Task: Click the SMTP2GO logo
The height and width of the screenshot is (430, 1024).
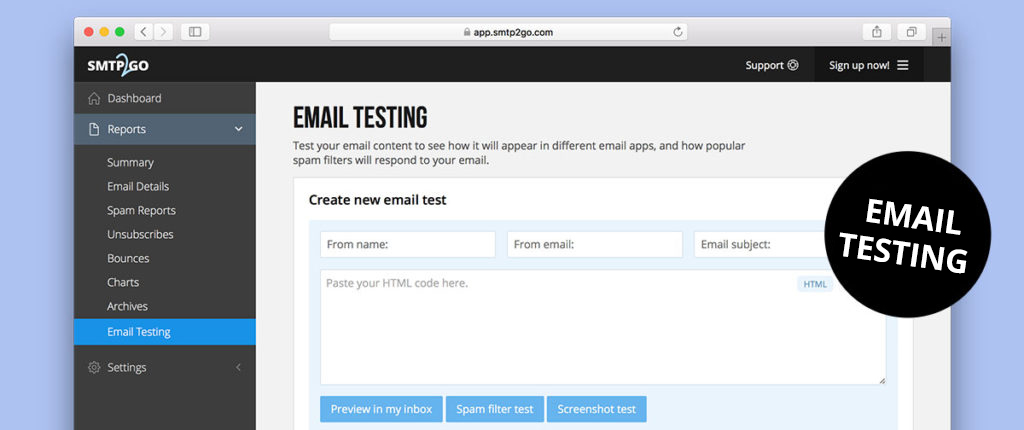Action: click(118, 65)
